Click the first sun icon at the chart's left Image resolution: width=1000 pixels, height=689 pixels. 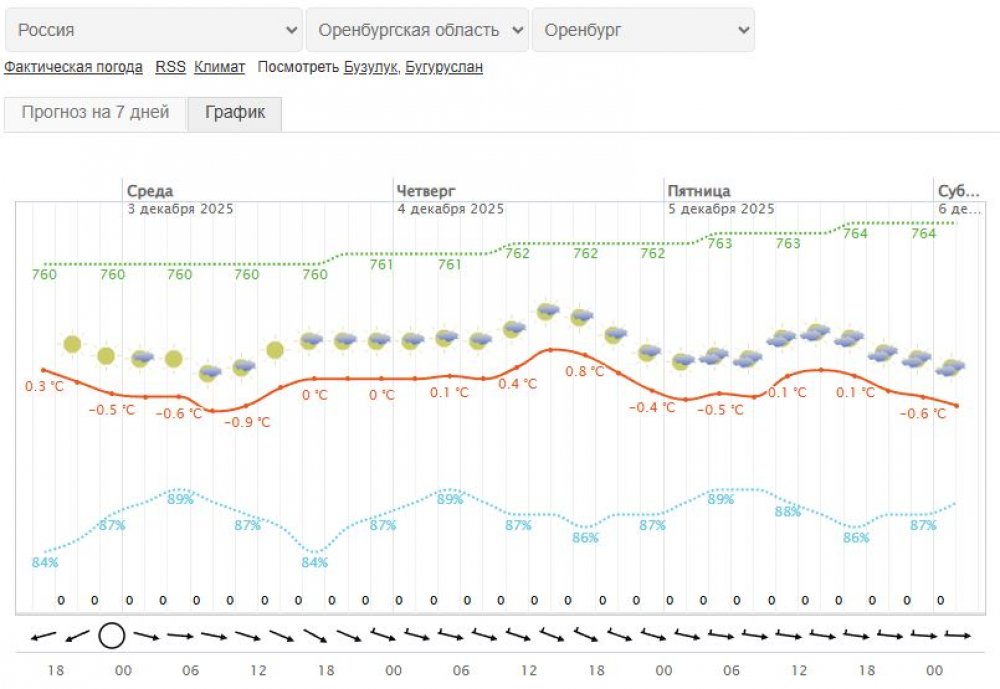(x=71, y=345)
